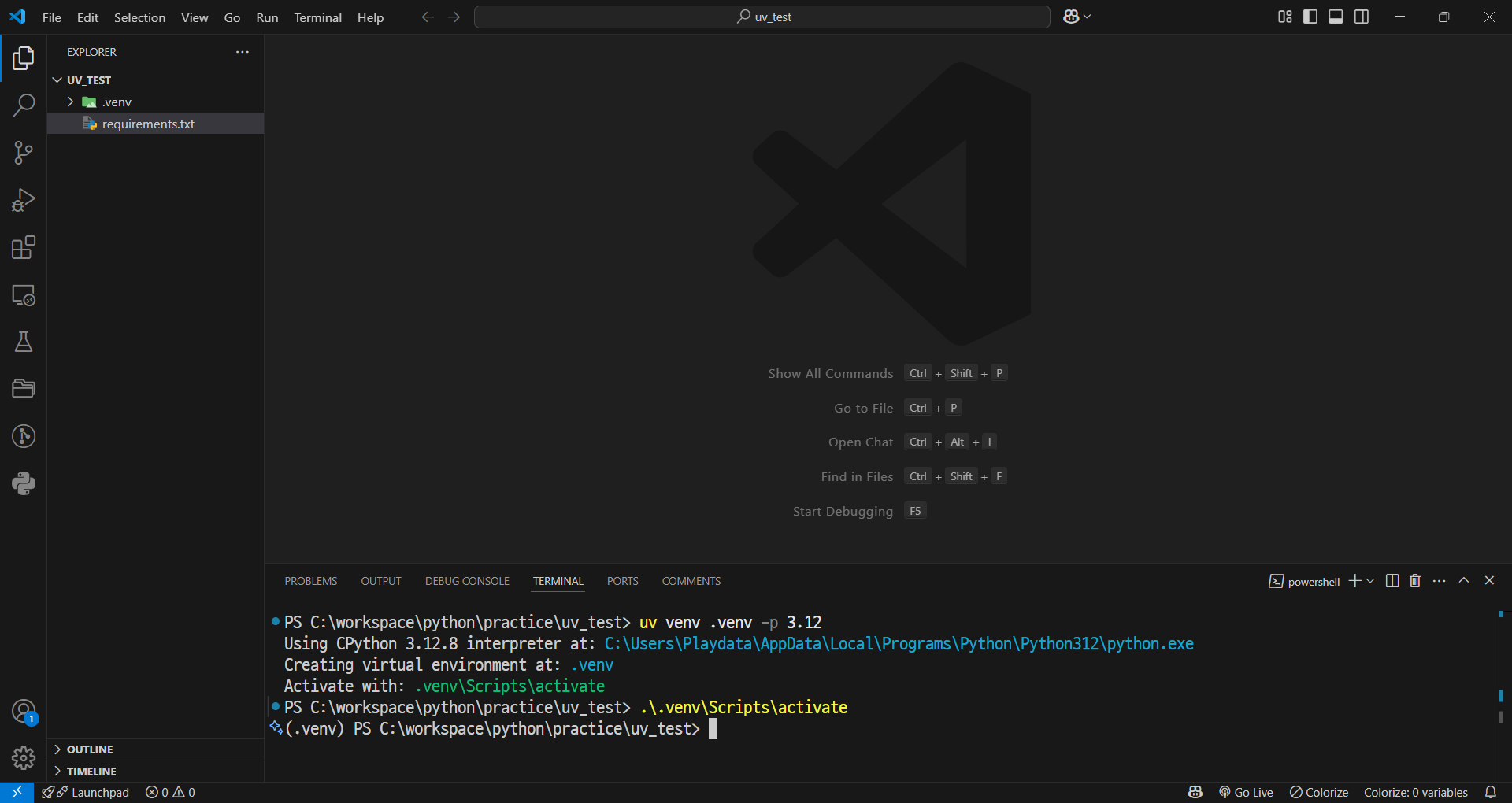Open the Git graph icon in activity bar

pos(24,436)
